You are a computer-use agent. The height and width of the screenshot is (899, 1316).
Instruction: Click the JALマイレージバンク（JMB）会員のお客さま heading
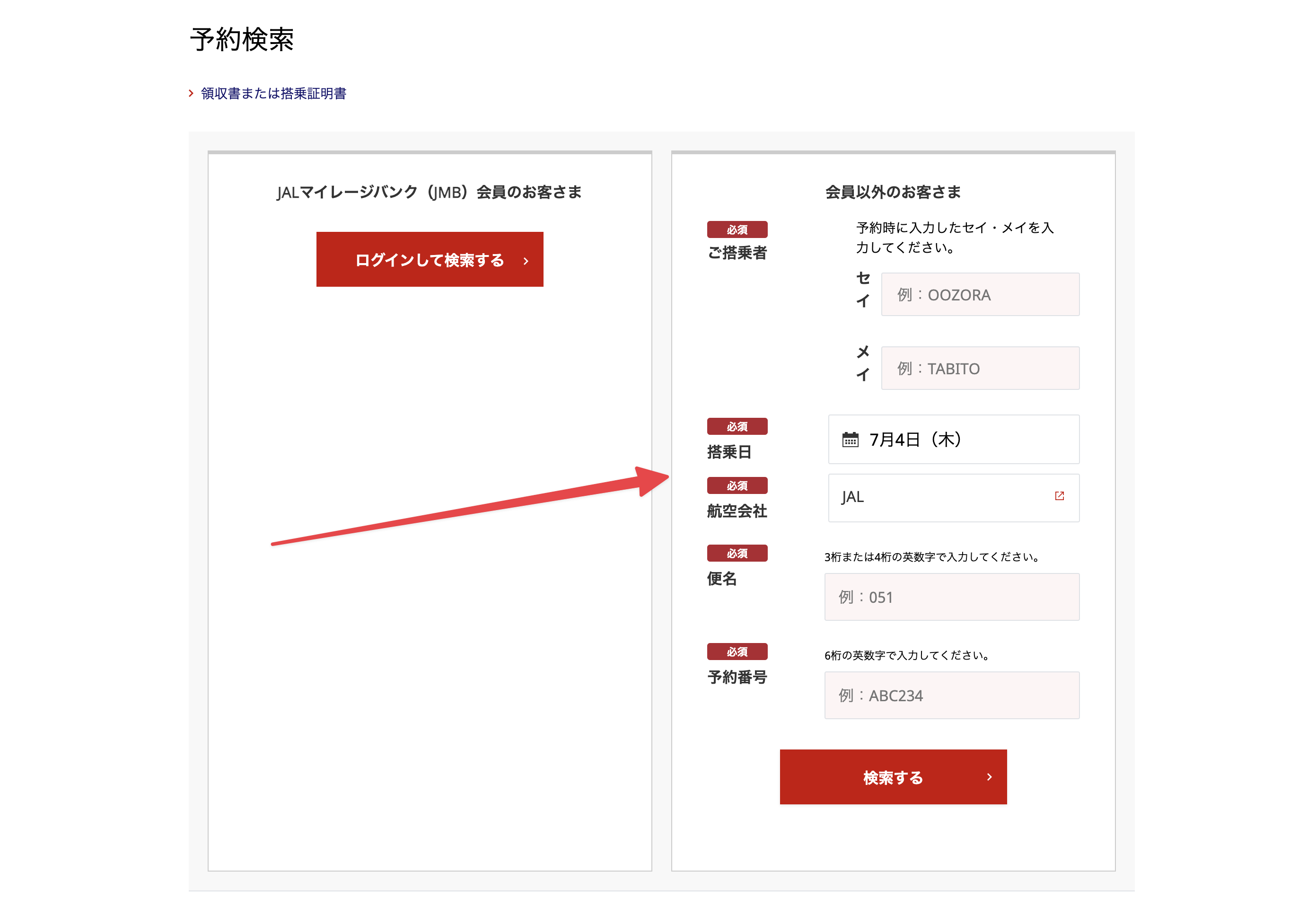(429, 193)
